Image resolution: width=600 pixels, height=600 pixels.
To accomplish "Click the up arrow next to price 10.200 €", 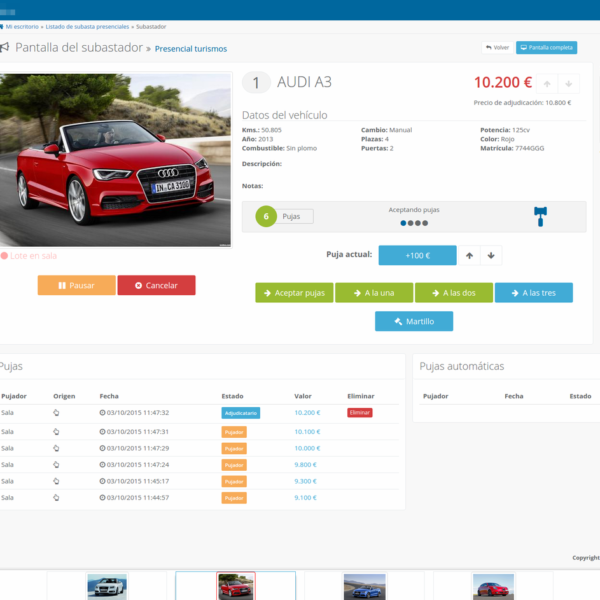I will 547,84.
